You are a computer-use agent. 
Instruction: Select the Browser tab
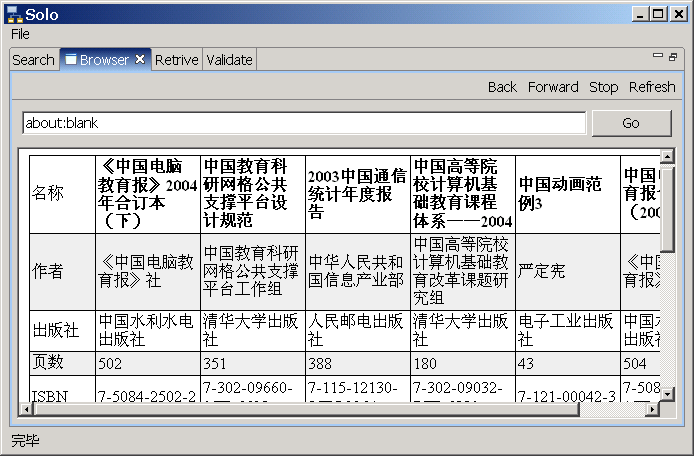click(104, 60)
